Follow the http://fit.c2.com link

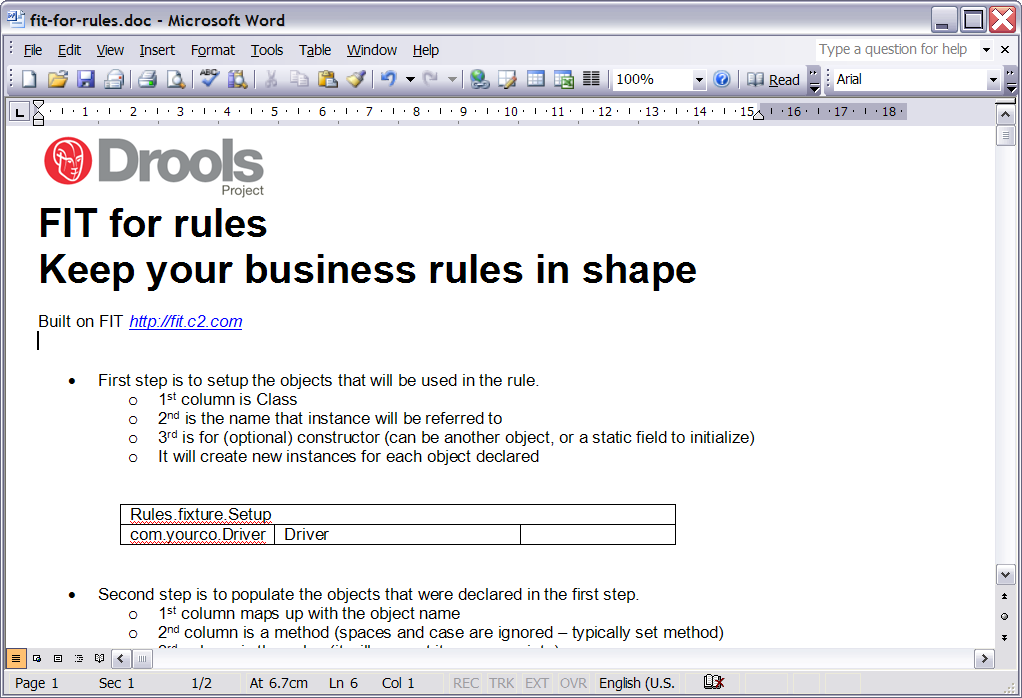tap(186, 321)
